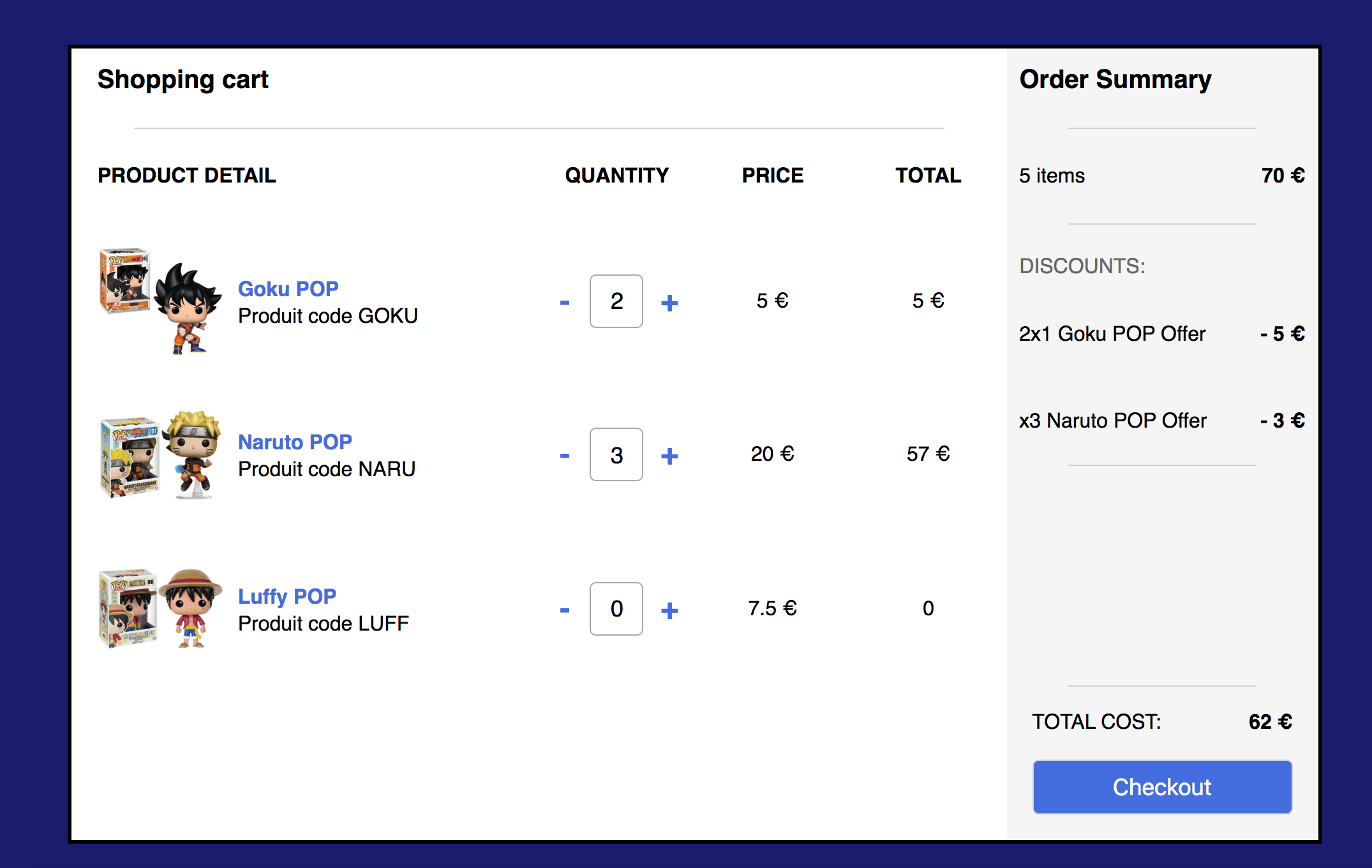Click the 2x1 Goku POP Offer discount
Screen dimensions: 1372x868
(1112, 334)
